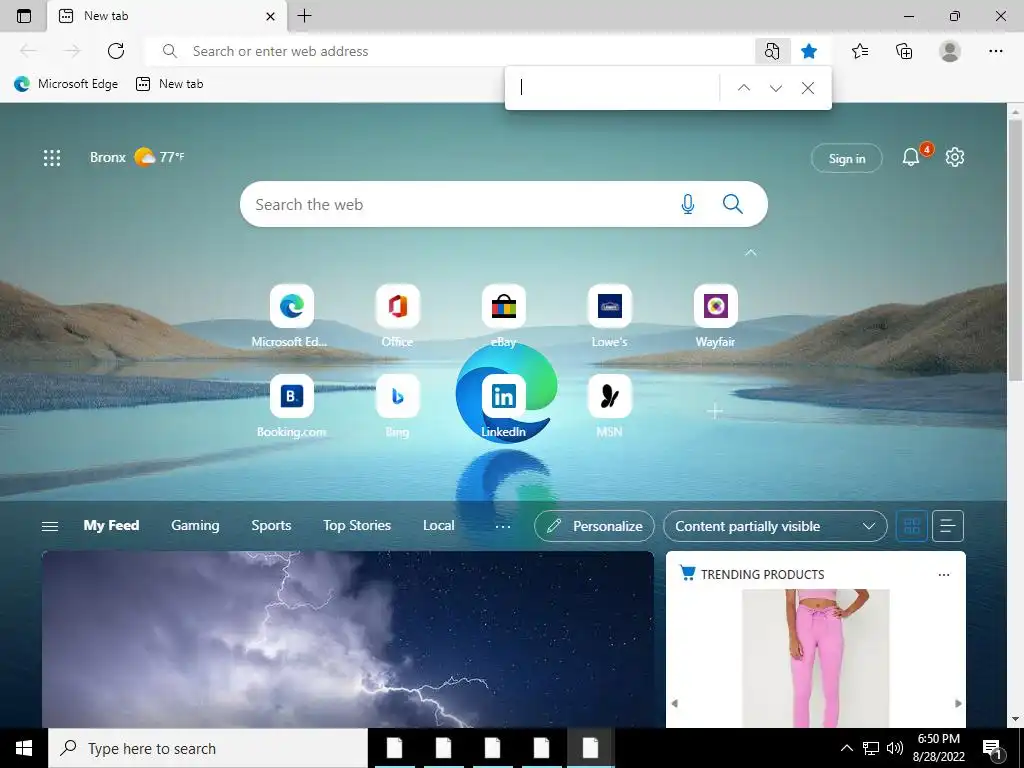Image resolution: width=1024 pixels, height=768 pixels.
Task: Switch to the Top Stories tab
Action: click(x=357, y=525)
